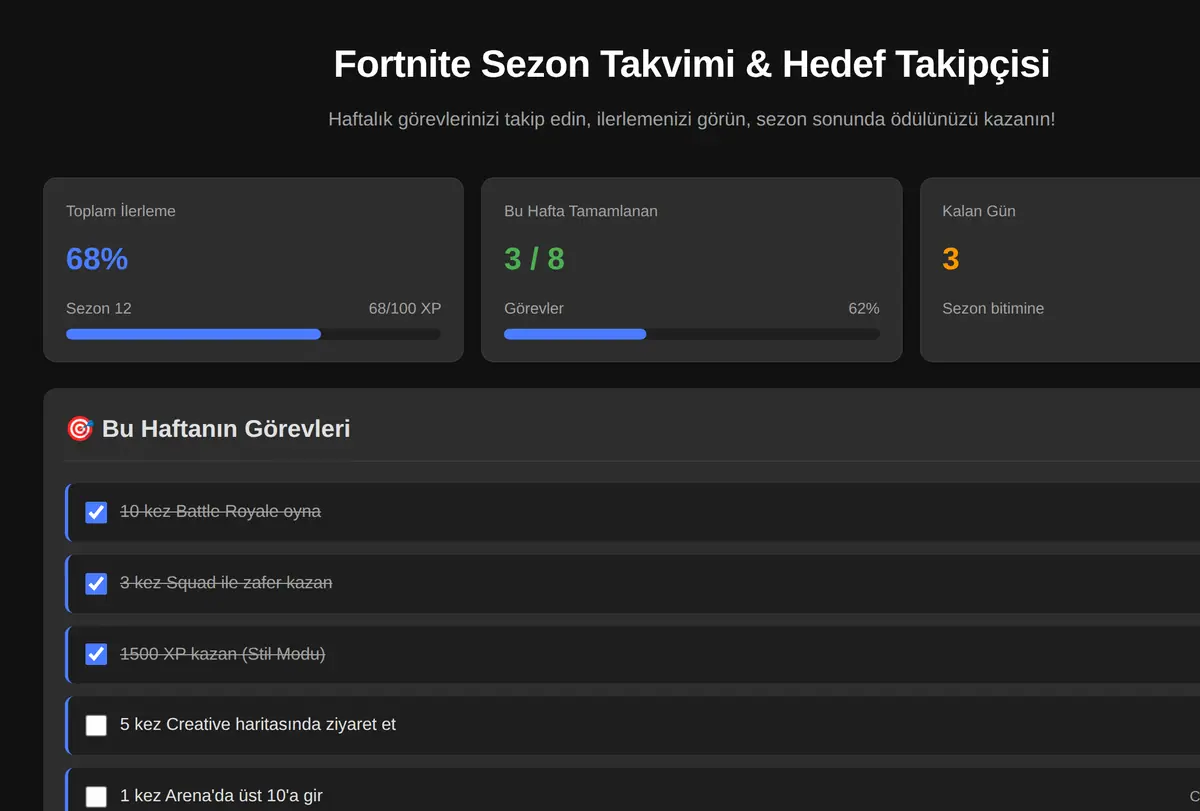Click the 'Bu Haftanın Görevleri' heading
The height and width of the screenshot is (811, 1200).
(x=226, y=429)
